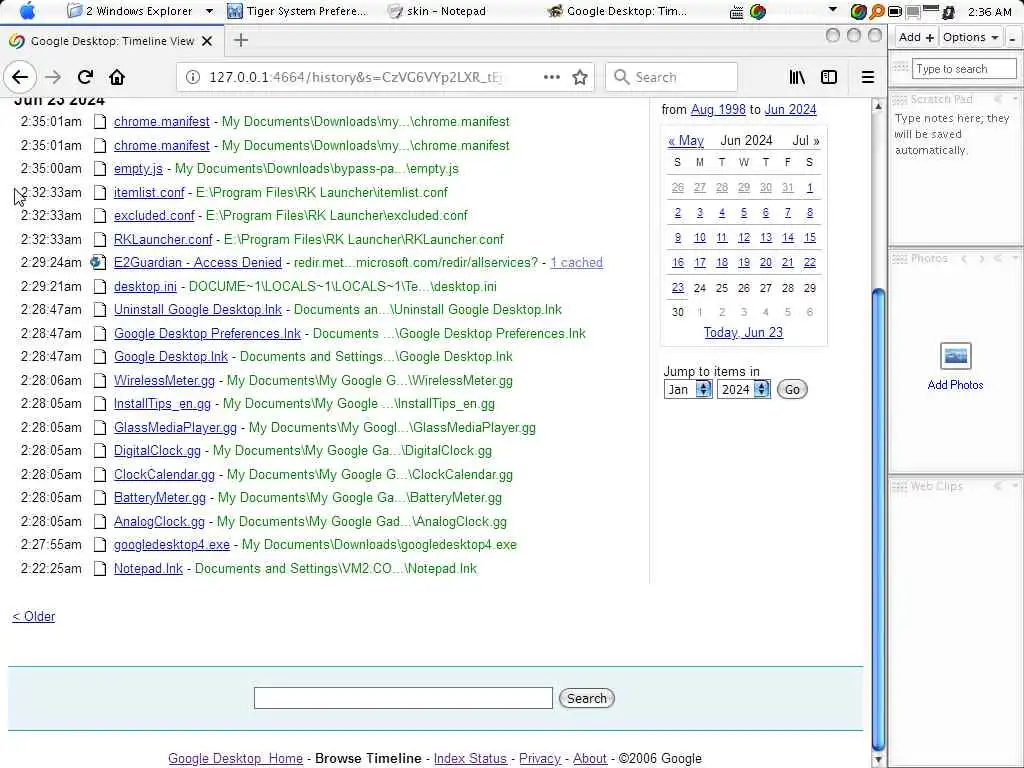Screen dimensions: 1024x768
Task: Open the Apple menu
Action: pyautogui.click(x=27, y=11)
